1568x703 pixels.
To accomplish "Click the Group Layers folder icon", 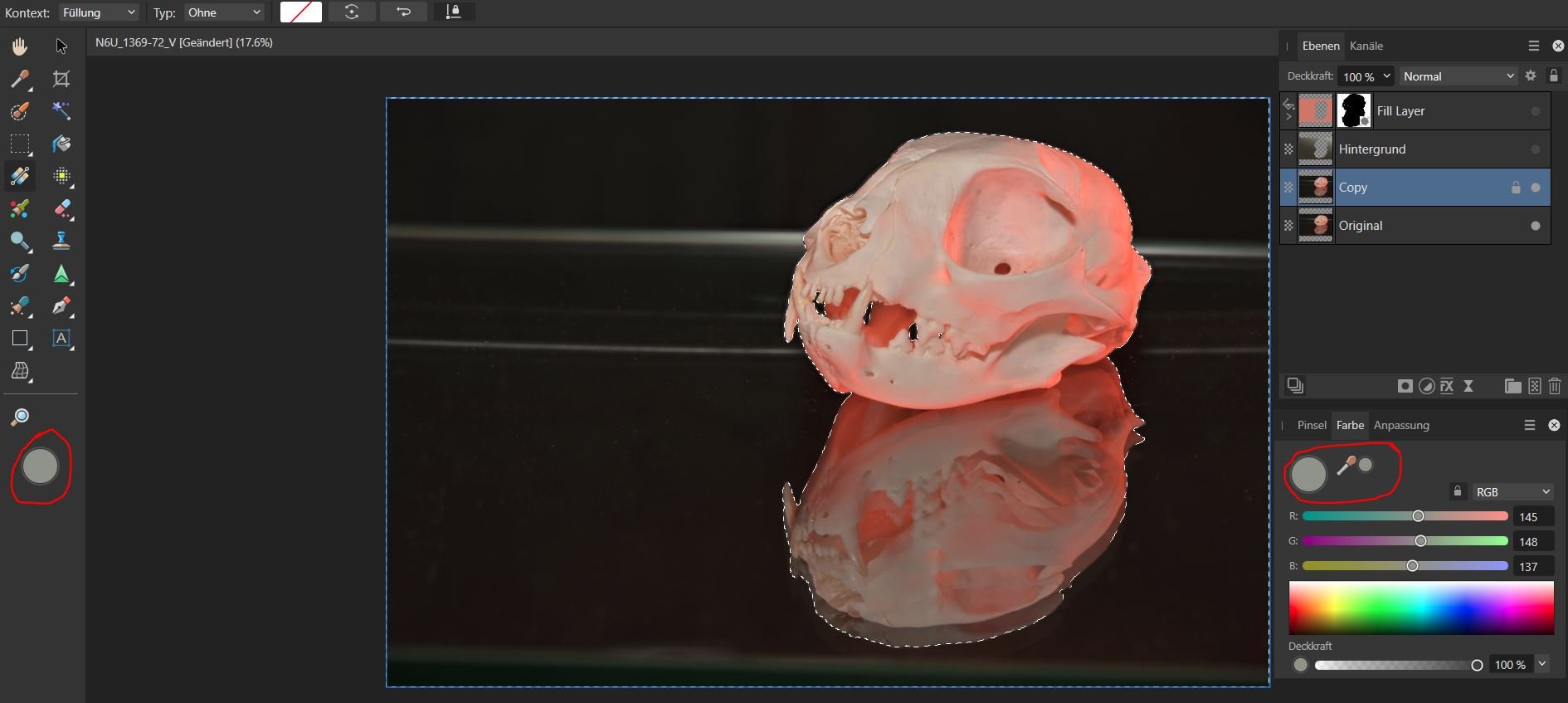I will pos(1513,386).
